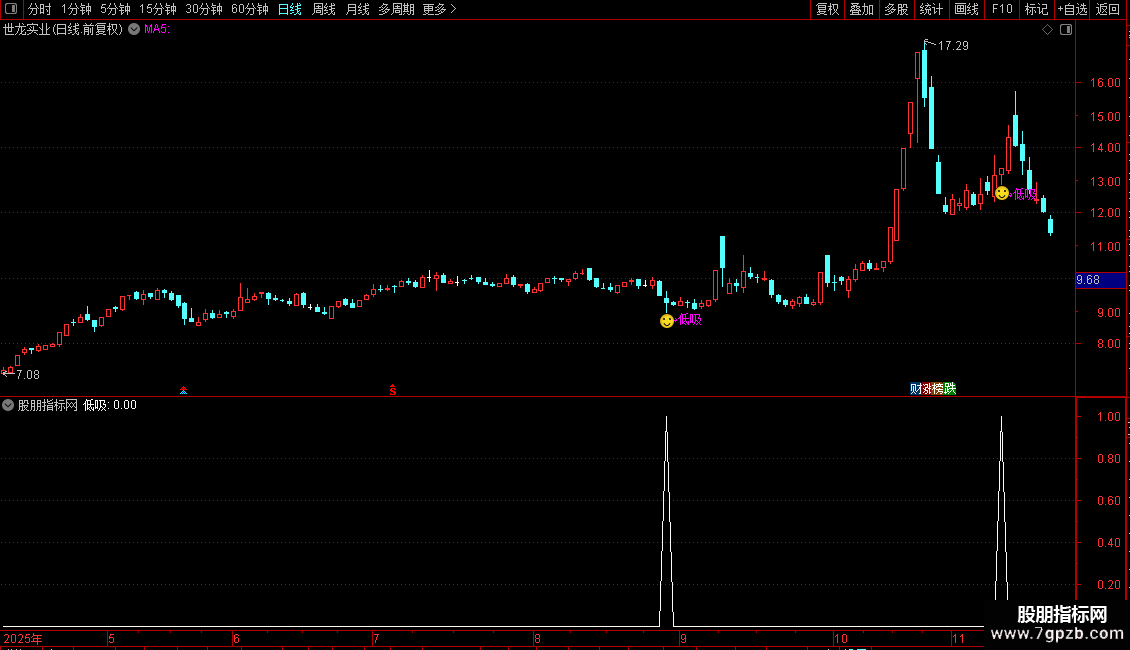Select the 60分钟 period
1130x650 pixels.
tap(250, 9)
